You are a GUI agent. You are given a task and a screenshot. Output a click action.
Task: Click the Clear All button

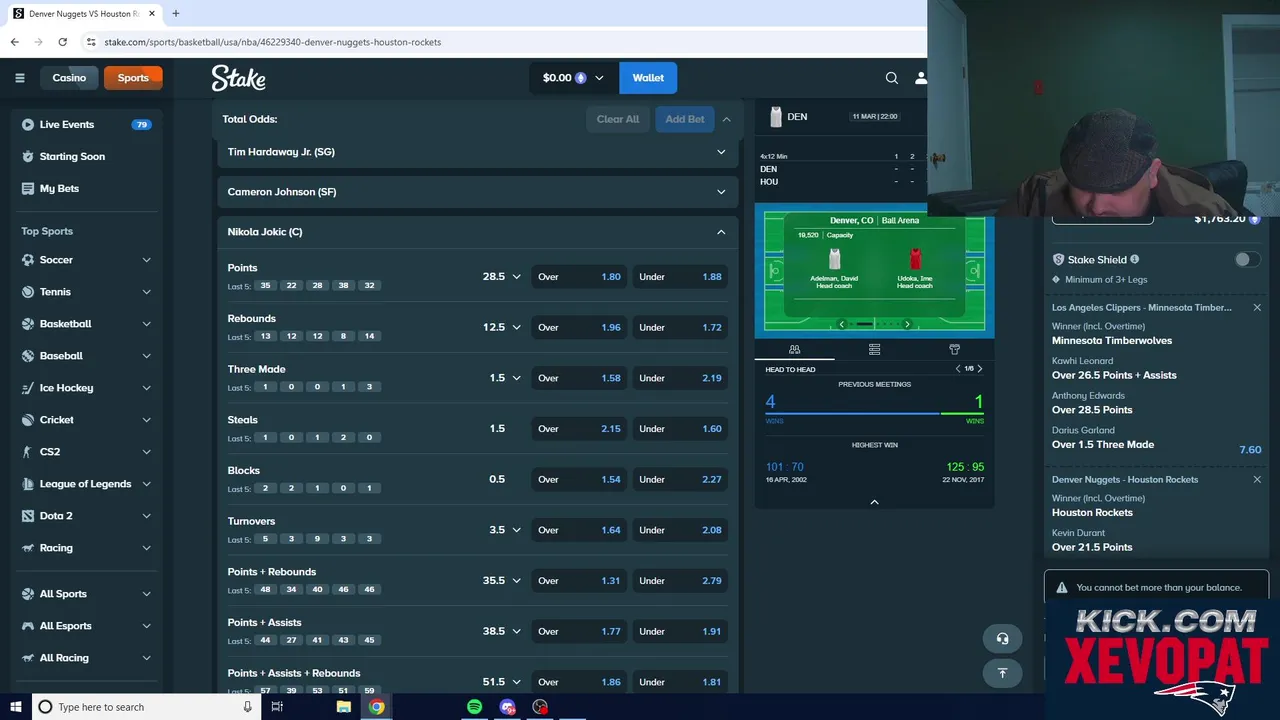coord(618,120)
